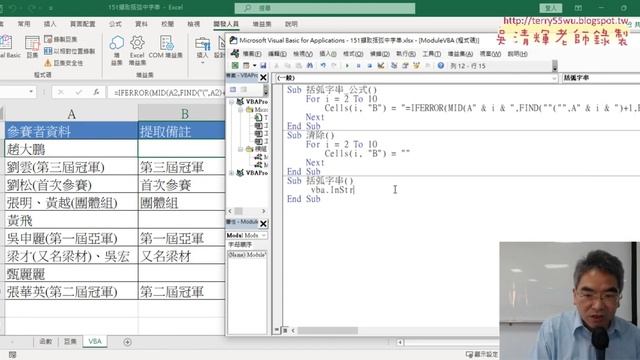This screenshot has width=640, height=360.
Task: Open the toolbar options arrow at VBA toolbar end
Action: (555, 66)
